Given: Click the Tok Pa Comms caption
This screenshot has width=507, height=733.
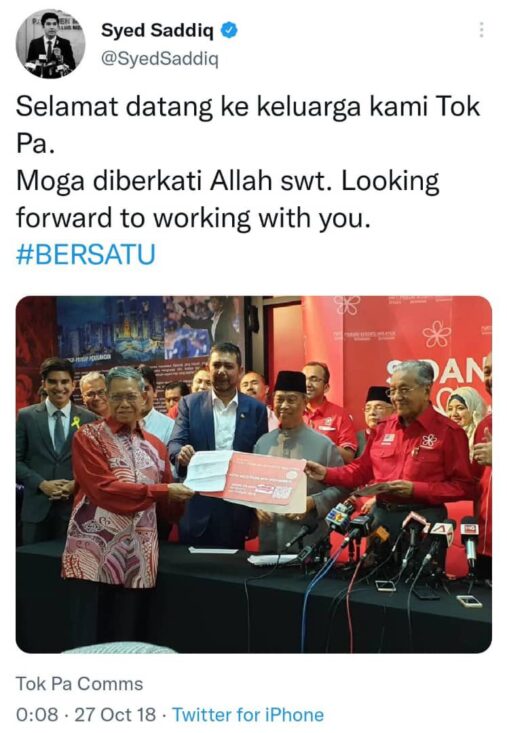Looking at the screenshot, I should 79,684.
